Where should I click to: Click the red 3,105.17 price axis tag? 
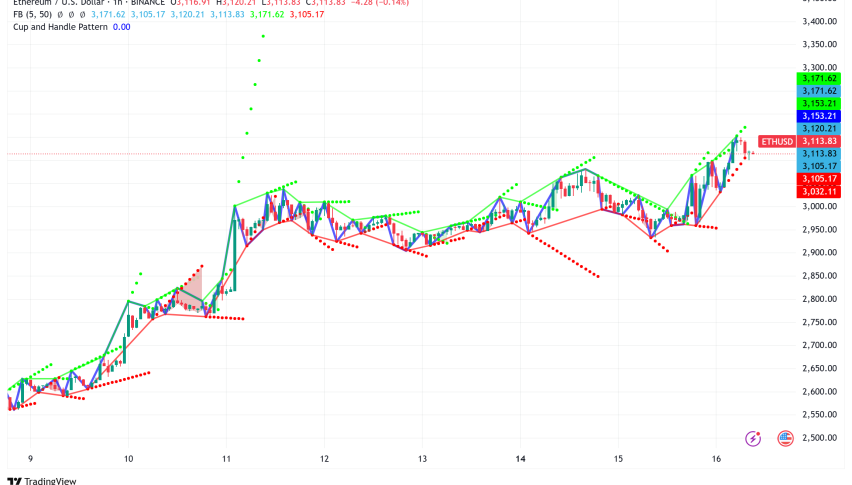click(x=819, y=179)
